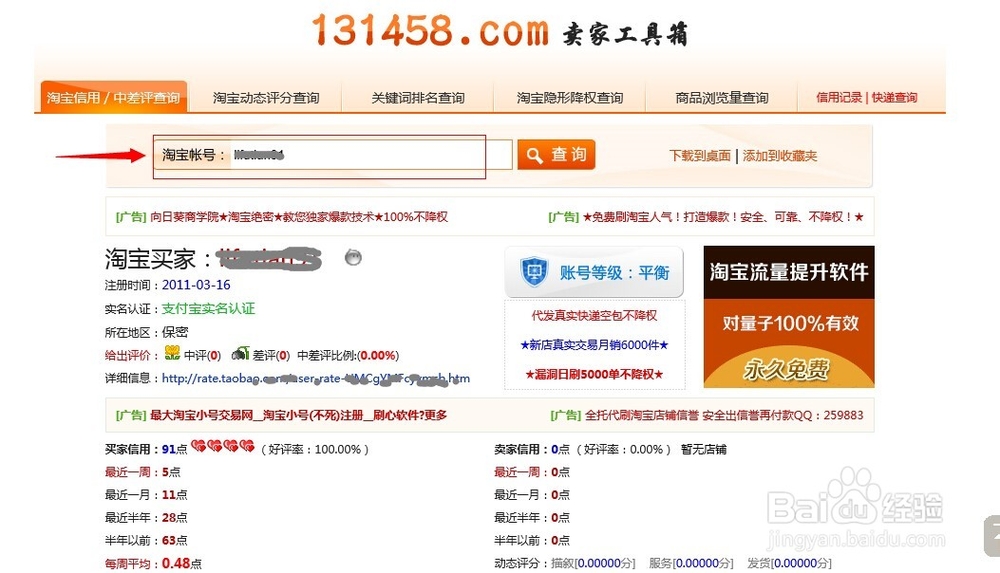Click 发货[0.00000分] dynamic score
This screenshot has height=573, width=1000.
click(x=790, y=563)
